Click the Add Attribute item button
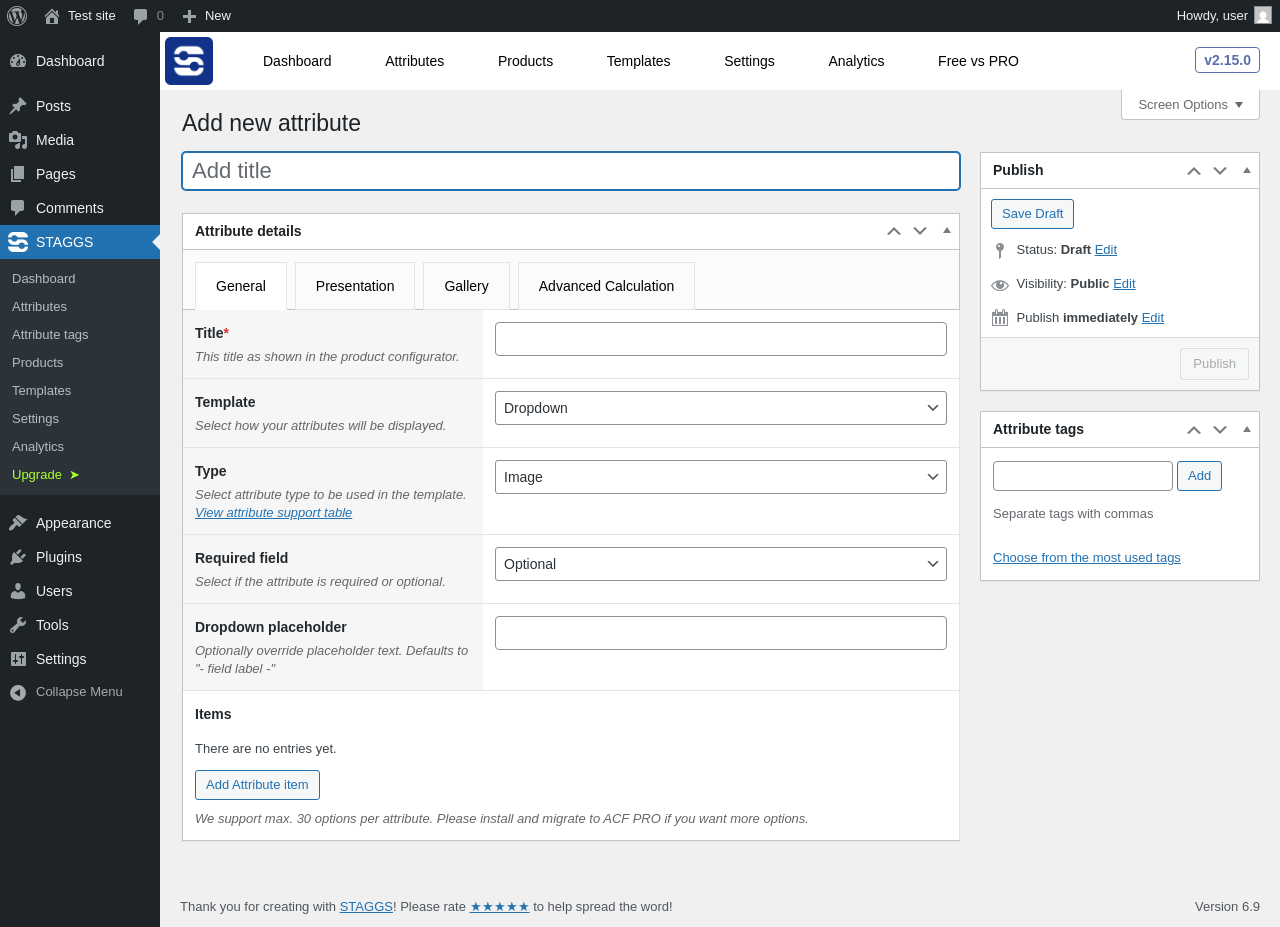This screenshot has height=927, width=1280. click(257, 785)
